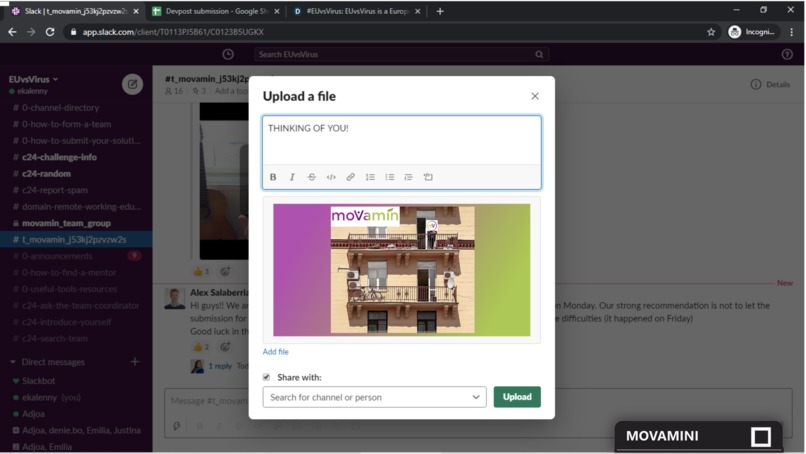Image resolution: width=806 pixels, height=454 pixels.
Task: Bookmark this page with star icon
Action: pyautogui.click(x=711, y=32)
